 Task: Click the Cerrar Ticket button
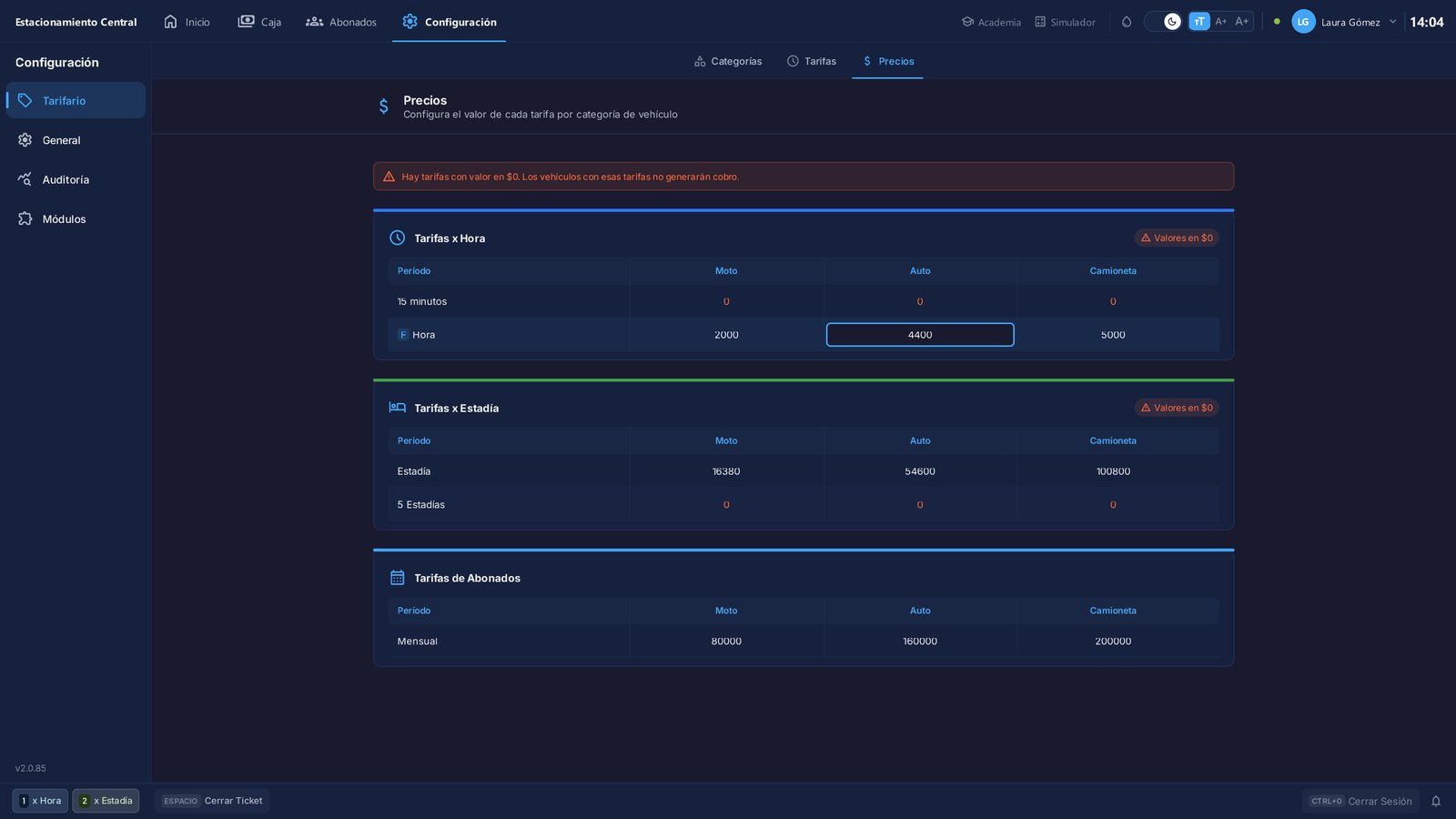tap(212, 801)
